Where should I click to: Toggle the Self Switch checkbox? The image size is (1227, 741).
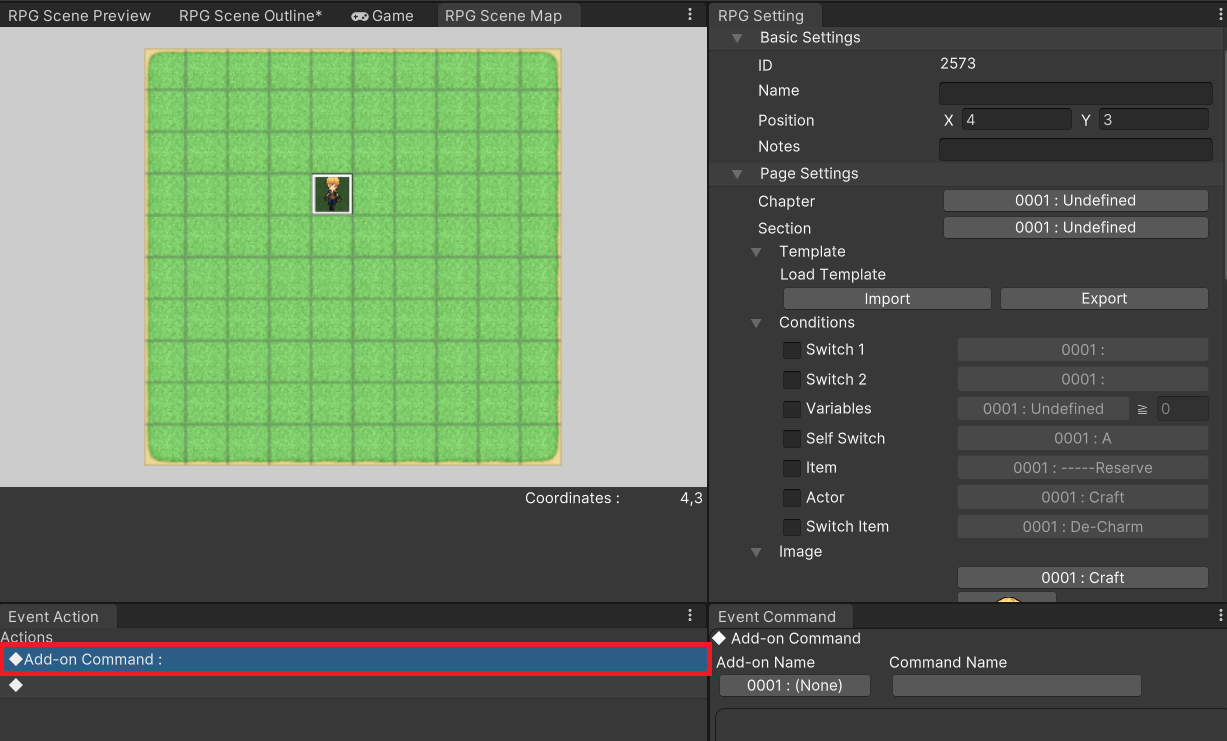(791, 438)
